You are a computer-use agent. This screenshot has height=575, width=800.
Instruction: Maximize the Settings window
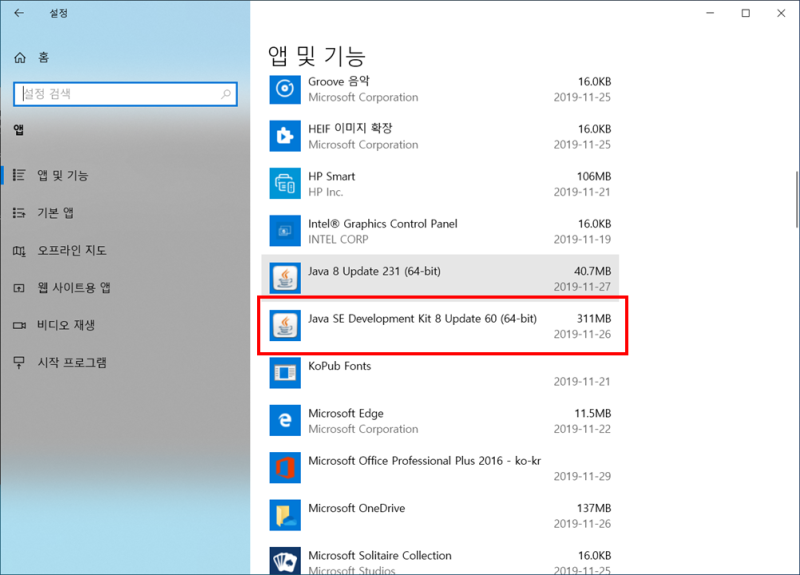pos(745,13)
